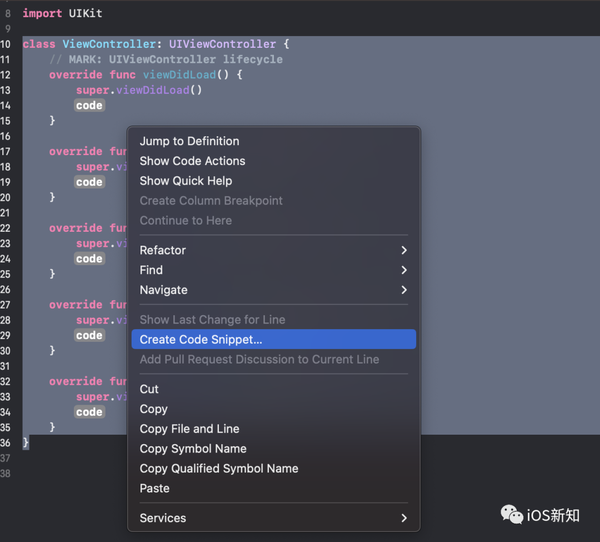Click line number 10 in gutter
Viewport: 600px width, 542px height.
coord(7,45)
